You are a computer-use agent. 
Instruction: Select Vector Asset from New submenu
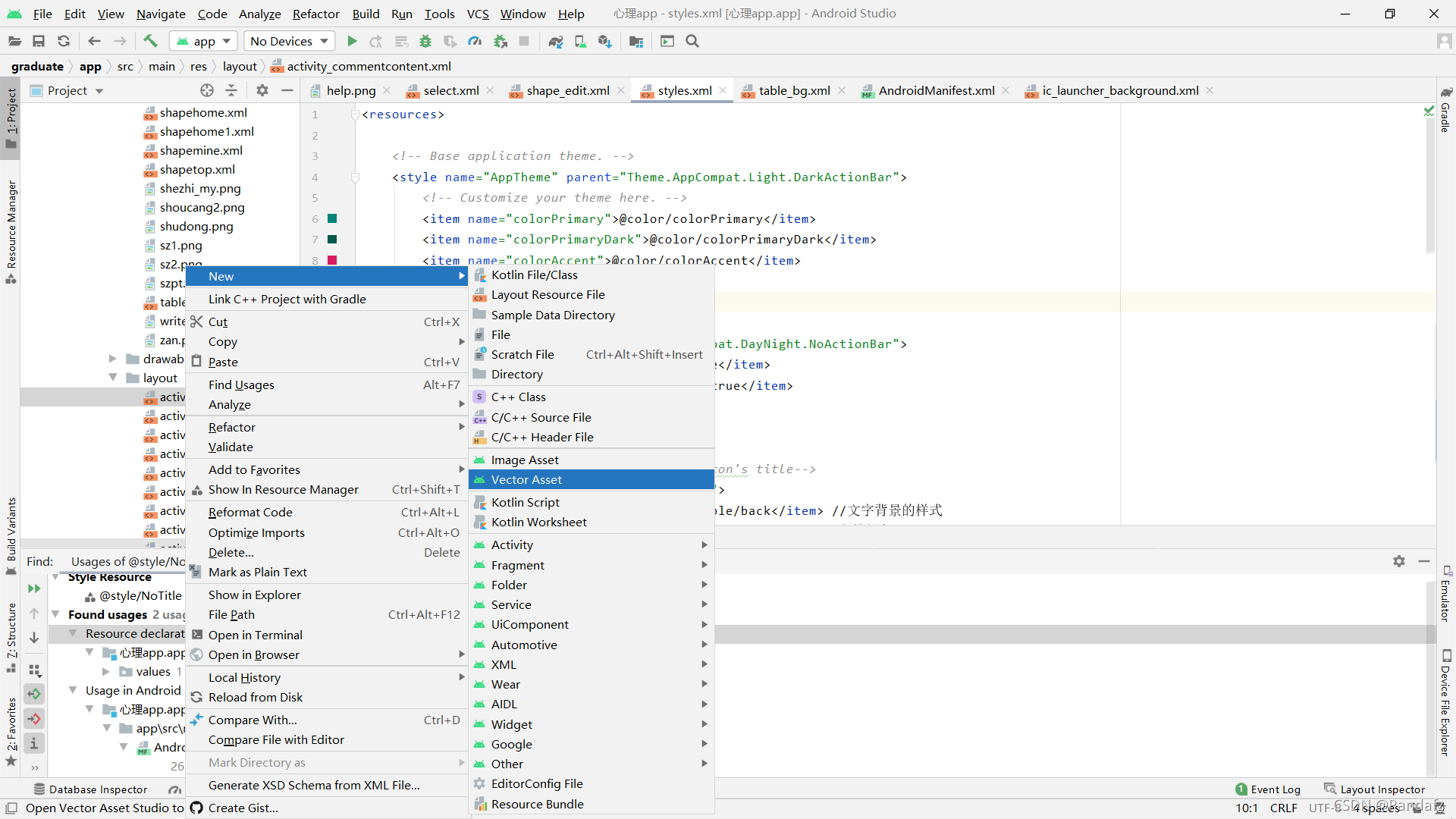click(x=591, y=479)
